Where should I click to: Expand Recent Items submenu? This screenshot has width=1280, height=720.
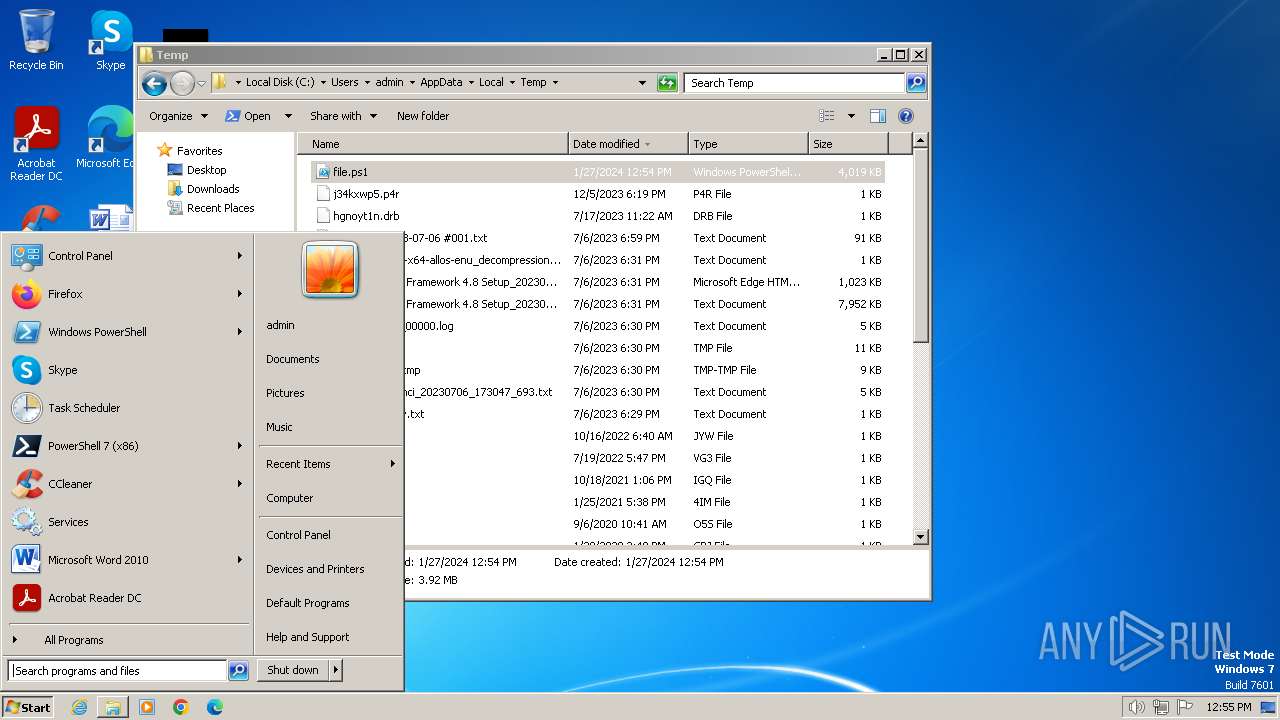click(331, 464)
